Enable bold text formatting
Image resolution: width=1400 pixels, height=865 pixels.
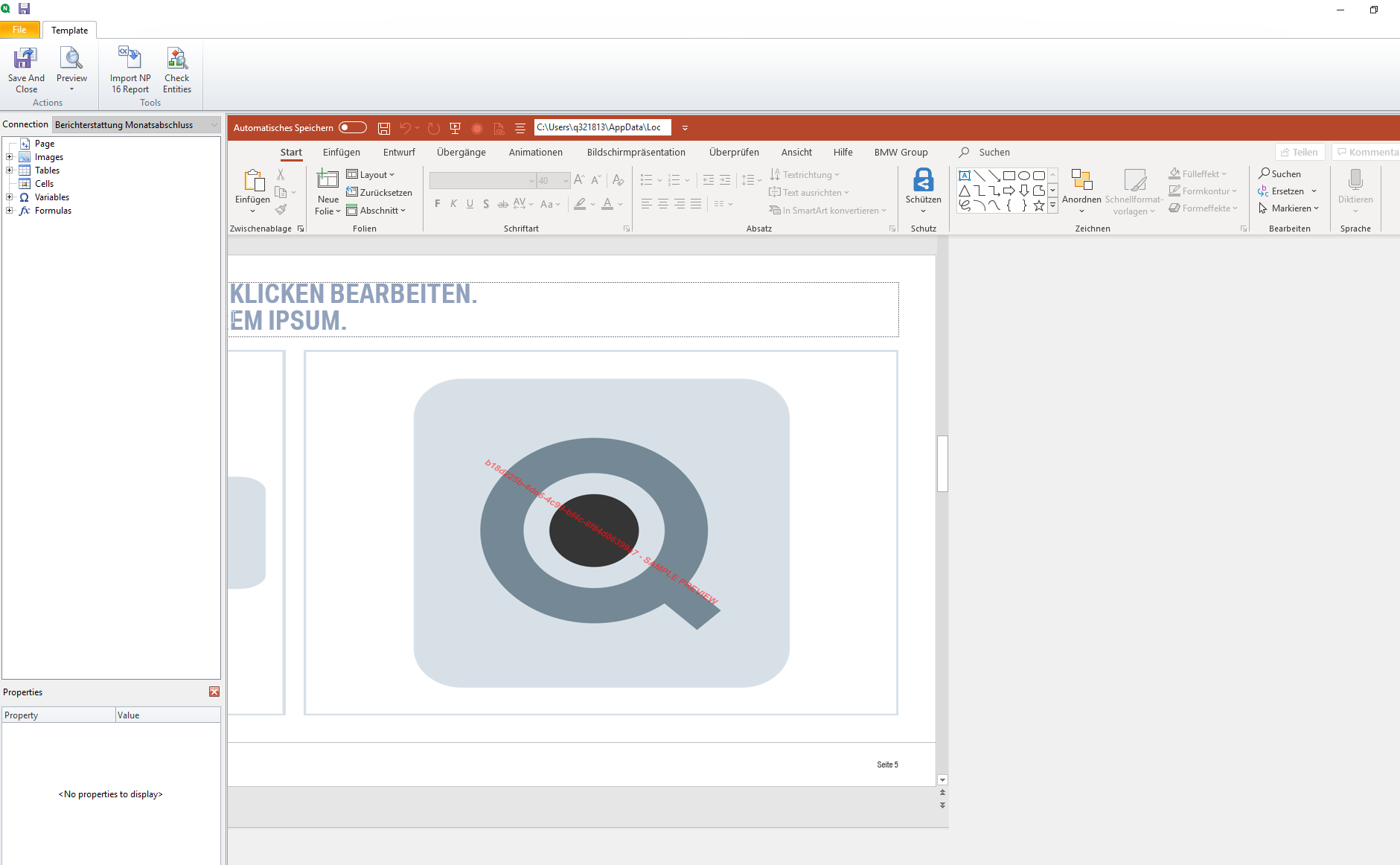[438, 203]
